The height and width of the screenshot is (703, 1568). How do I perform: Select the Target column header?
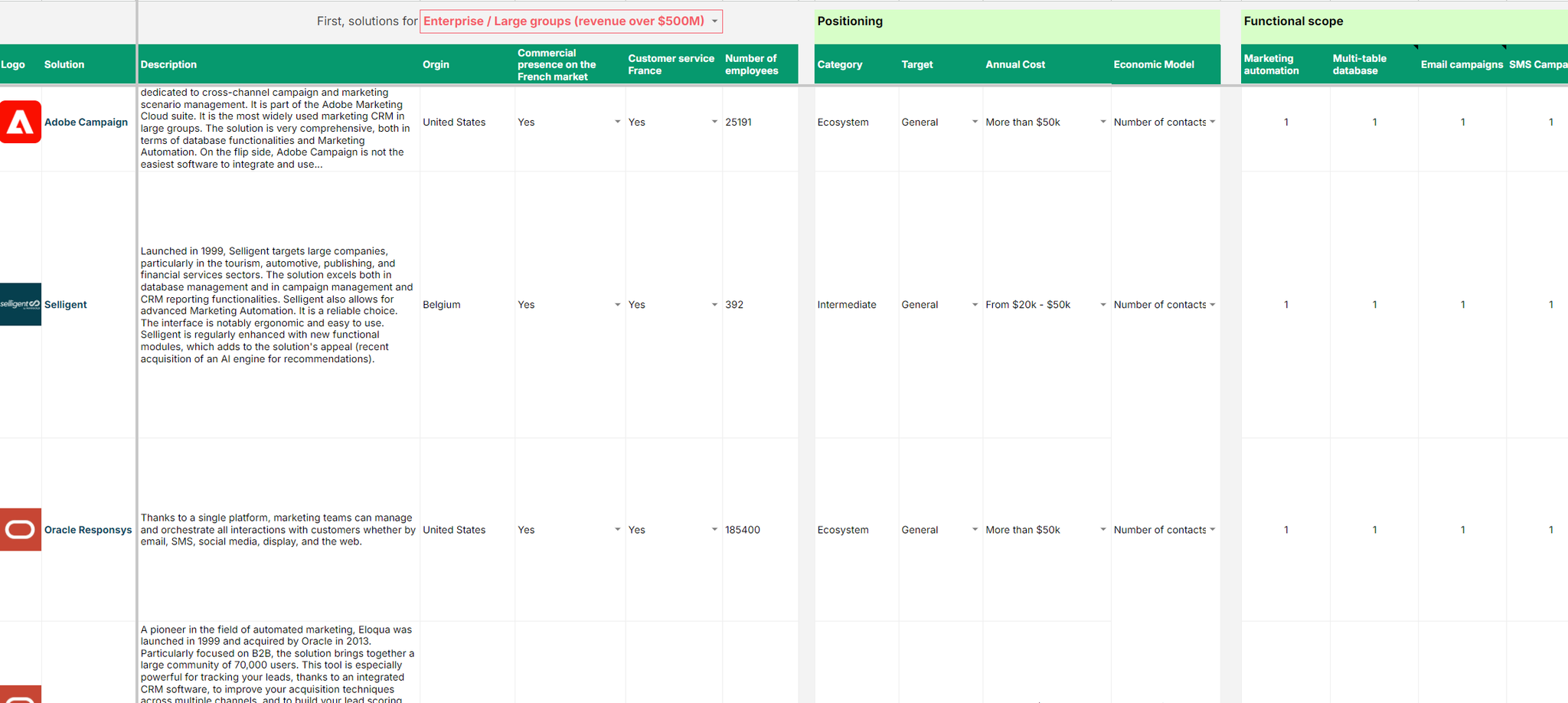click(x=941, y=64)
